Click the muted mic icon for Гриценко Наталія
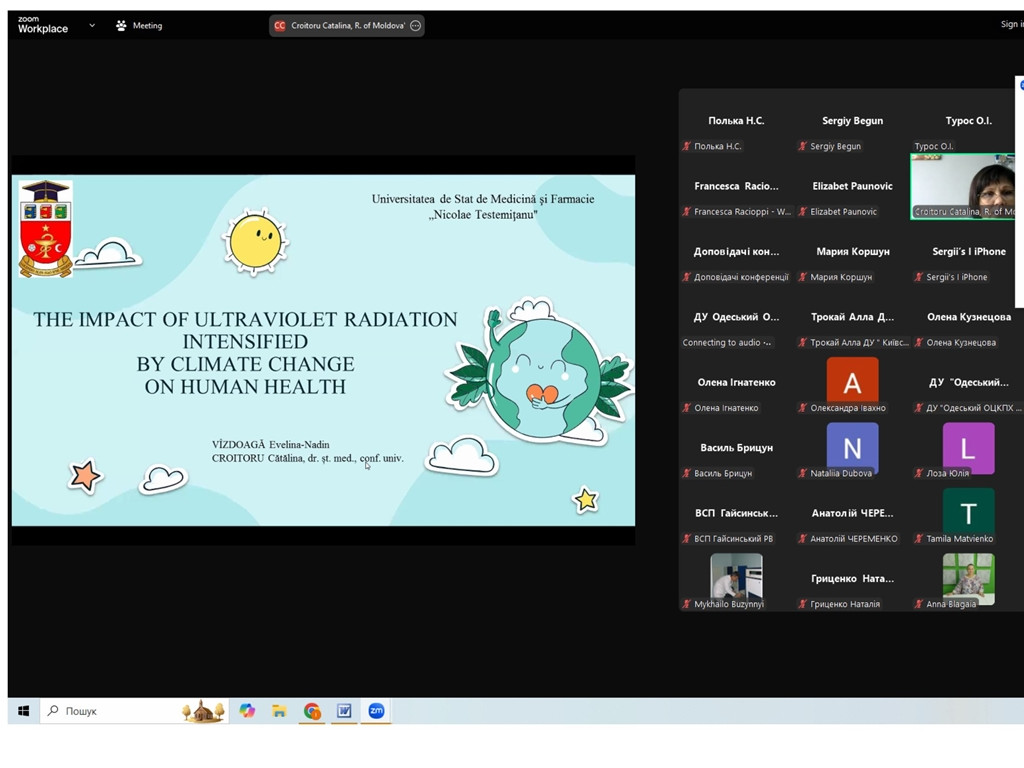The height and width of the screenshot is (768, 1024). pyautogui.click(x=803, y=604)
